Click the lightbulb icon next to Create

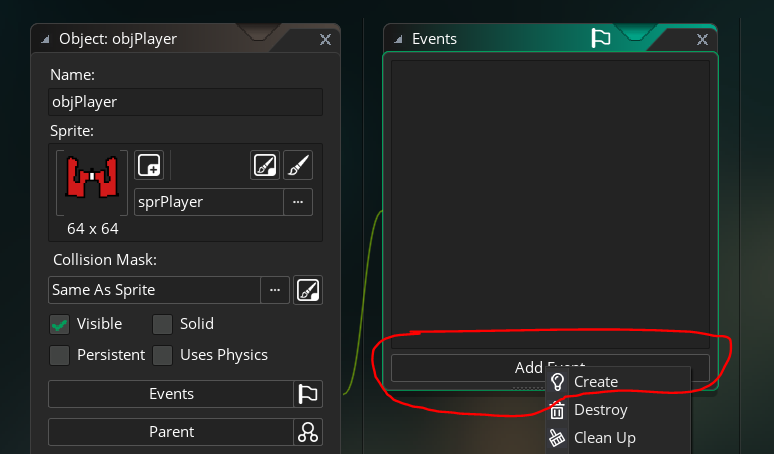click(x=557, y=381)
